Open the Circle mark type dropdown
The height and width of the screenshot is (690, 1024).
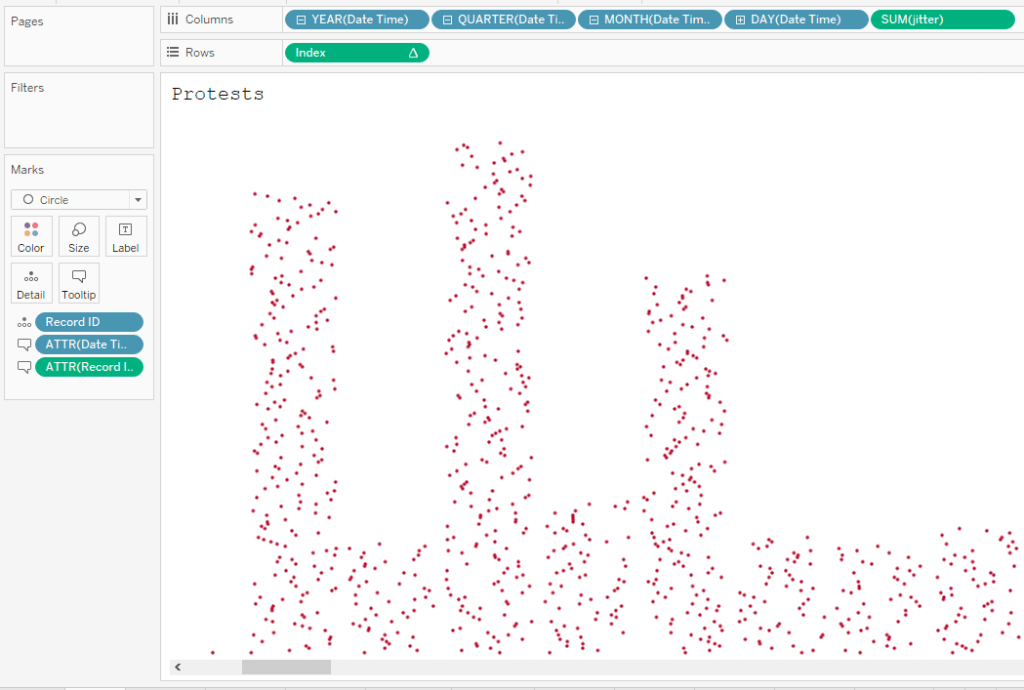(138, 200)
